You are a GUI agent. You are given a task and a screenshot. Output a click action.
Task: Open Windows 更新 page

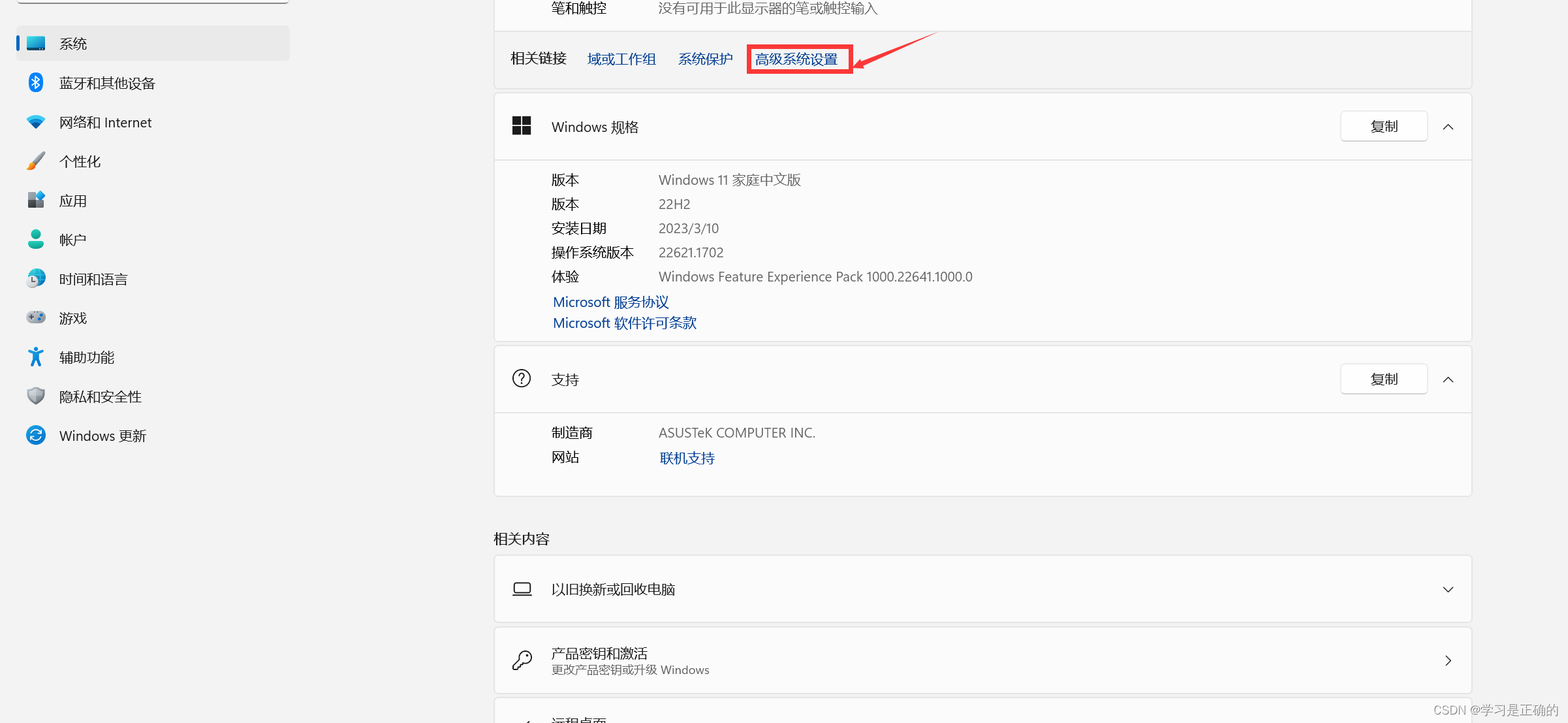tap(153, 436)
